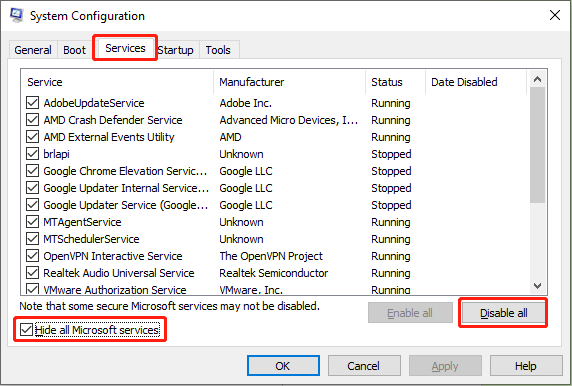
Task: Switch to the General tab
Action: point(33,50)
